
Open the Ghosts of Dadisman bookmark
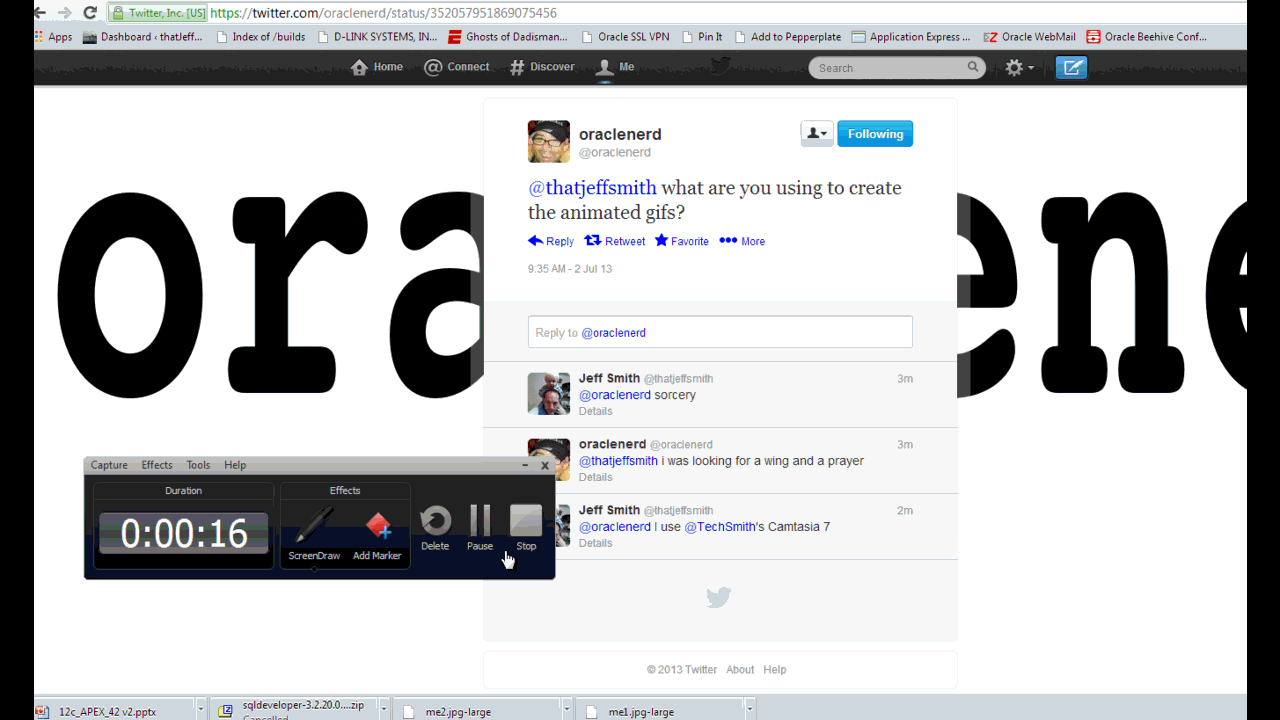(x=508, y=37)
